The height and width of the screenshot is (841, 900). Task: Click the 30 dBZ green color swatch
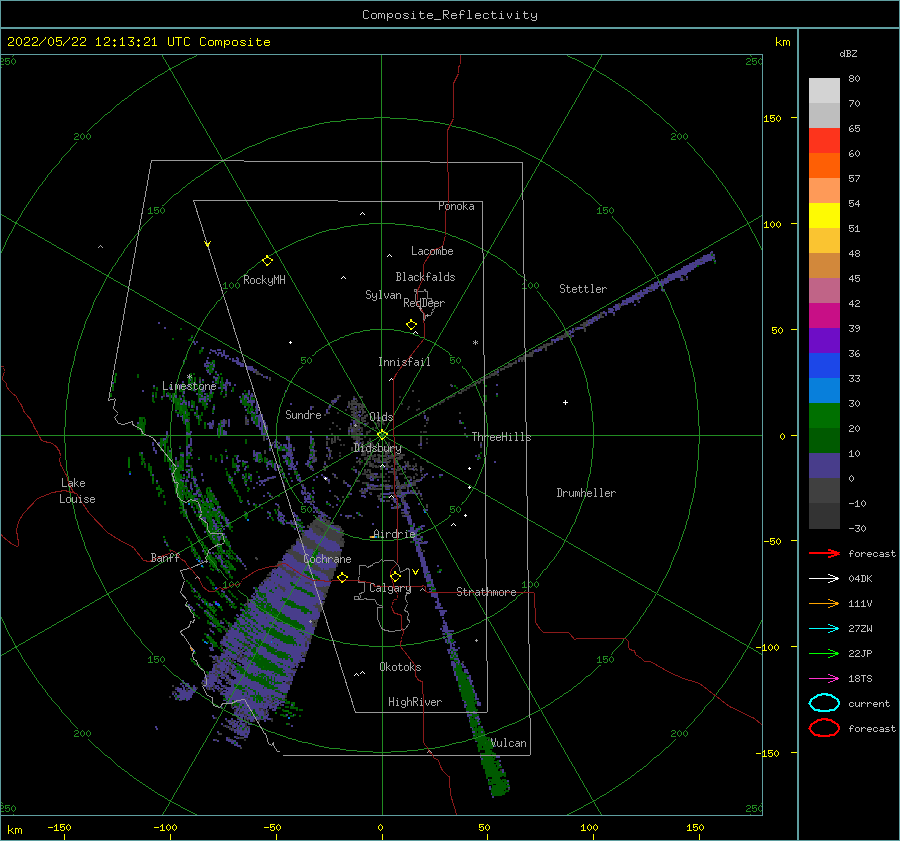[x=824, y=416]
